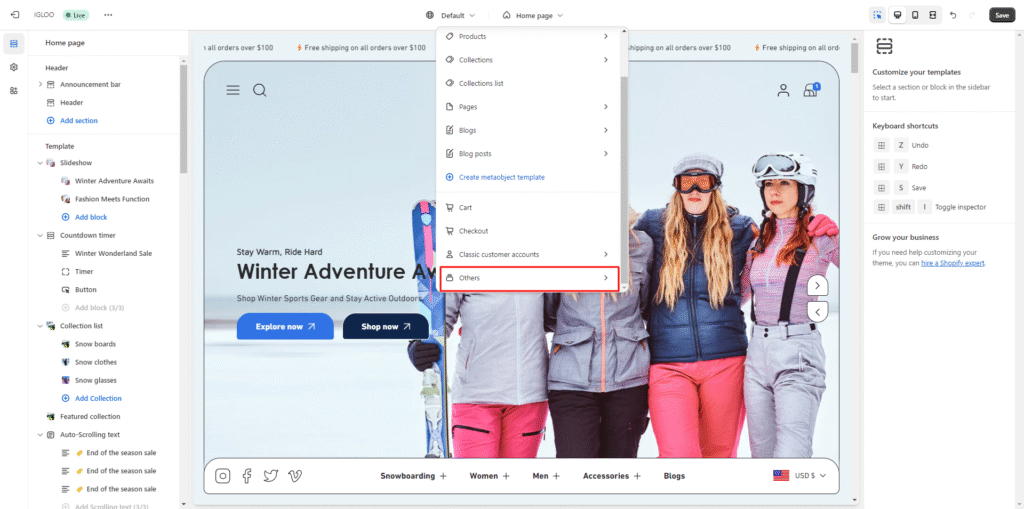Switch to mobile preview icon
The height and width of the screenshot is (509, 1024).
point(915,15)
